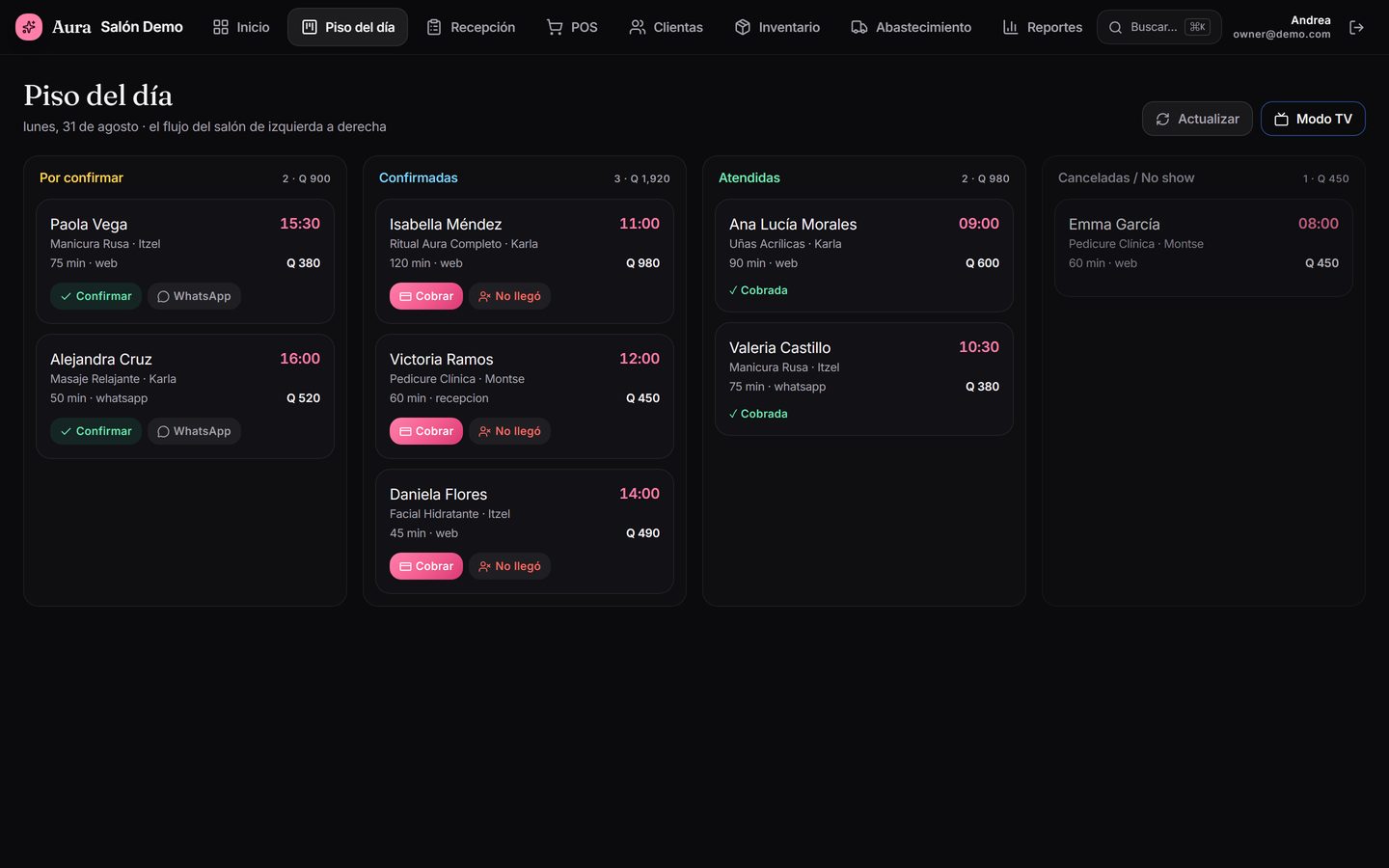Click the Valeria Castillo name

tap(779, 347)
